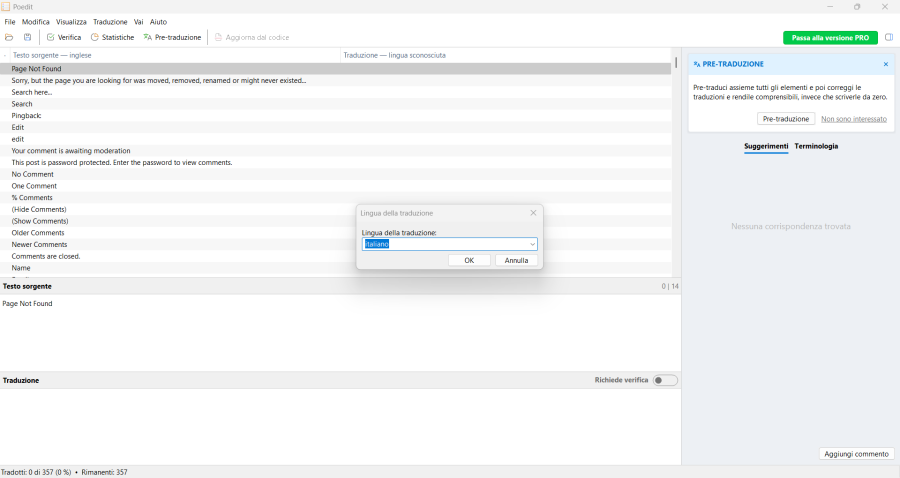This screenshot has height=478, width=900.
Task: Expand the language dropdown arrow
Action: (x=532, y=244)
